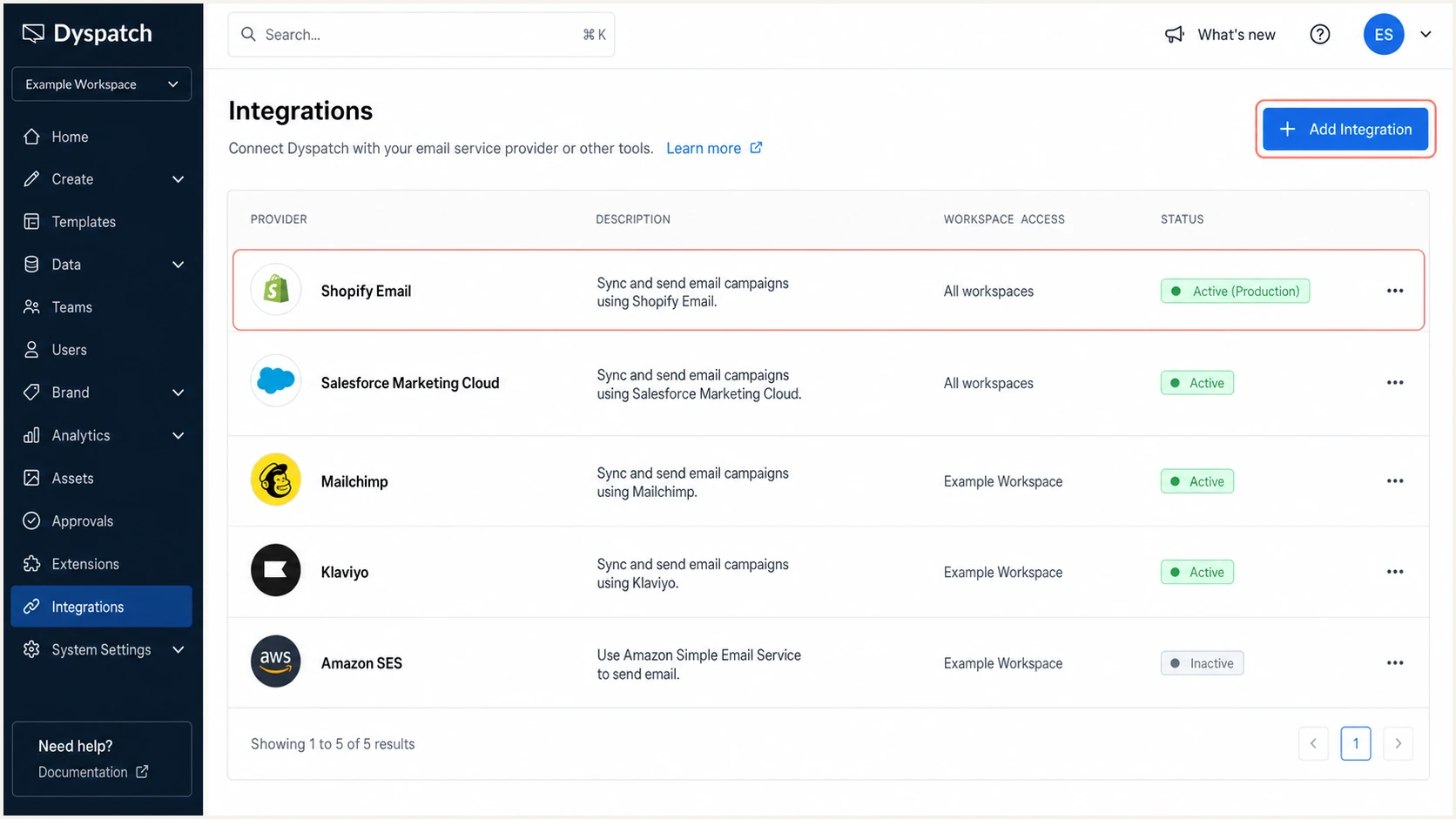Image resolution: width=1456 pixels, height=819 pixels.
Task: Click the Active (Production) status badge
Action: pos(1235,291)
